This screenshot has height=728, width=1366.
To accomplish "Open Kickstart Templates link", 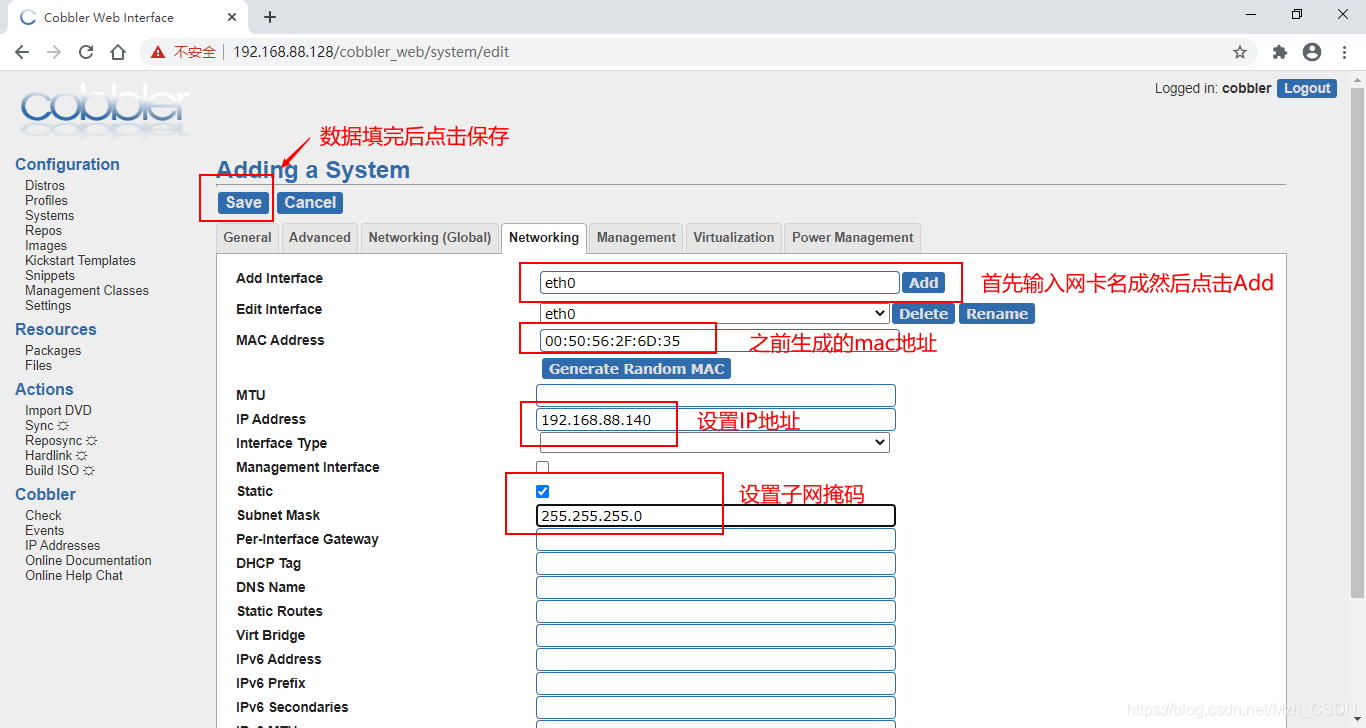I will click(x=80, y=260).
